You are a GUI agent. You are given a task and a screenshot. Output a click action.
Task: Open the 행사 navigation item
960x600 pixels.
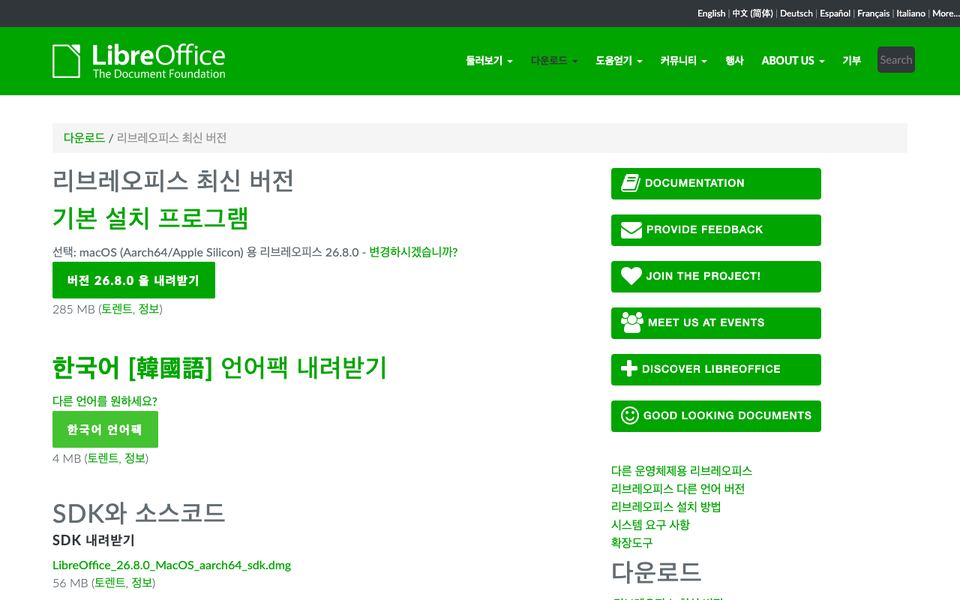(734, 61)
